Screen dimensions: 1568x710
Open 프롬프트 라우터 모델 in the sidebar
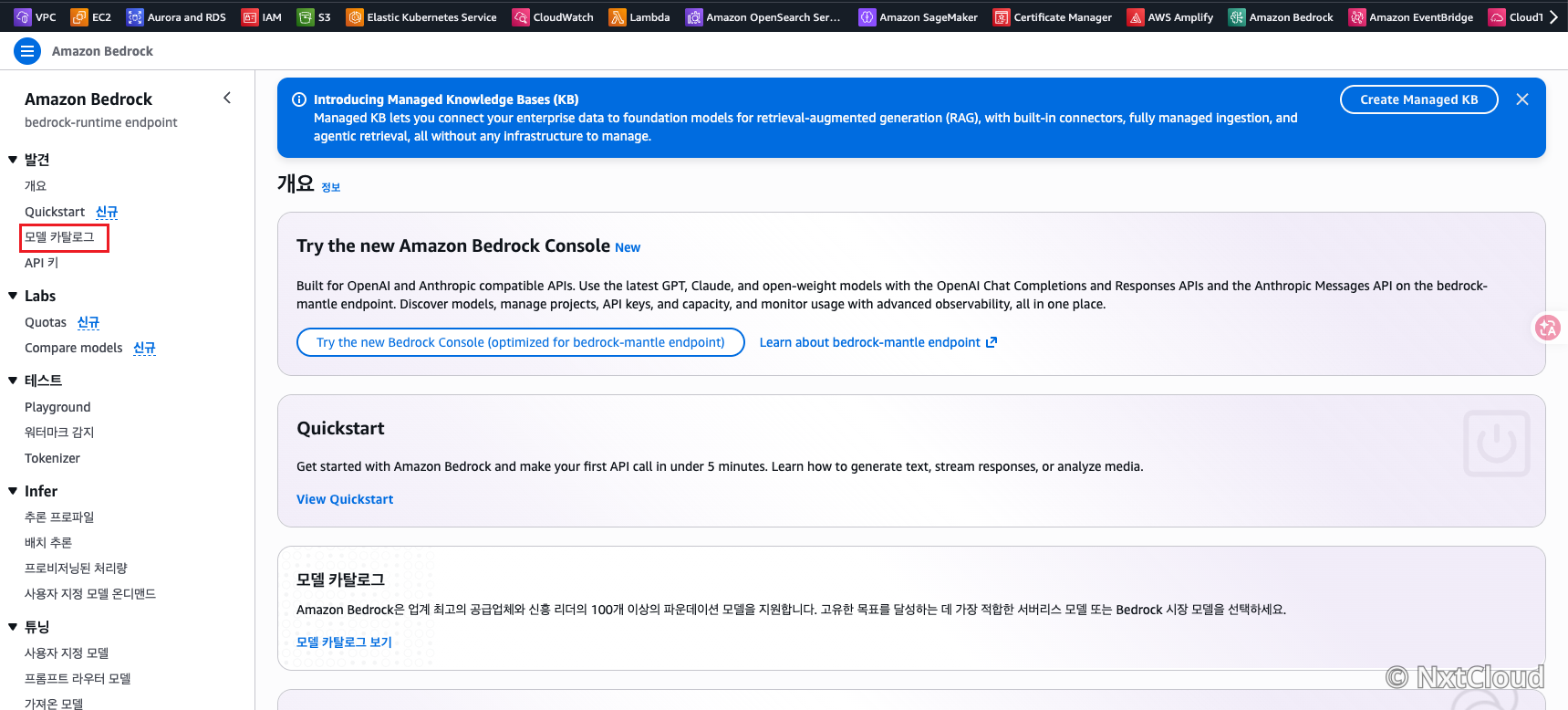coord(78,679)
